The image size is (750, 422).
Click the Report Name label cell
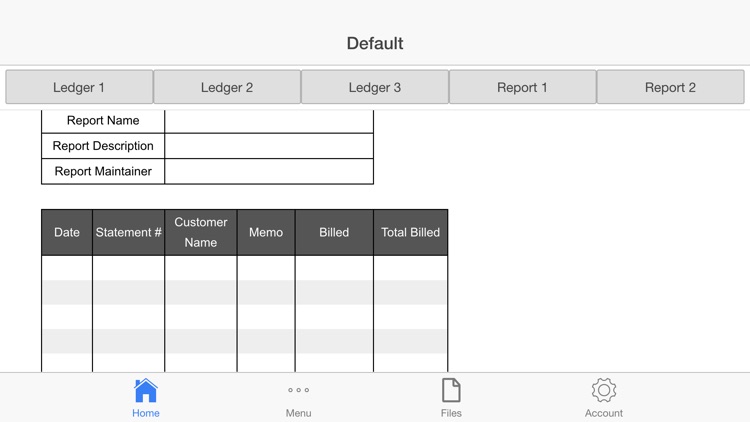103,121
